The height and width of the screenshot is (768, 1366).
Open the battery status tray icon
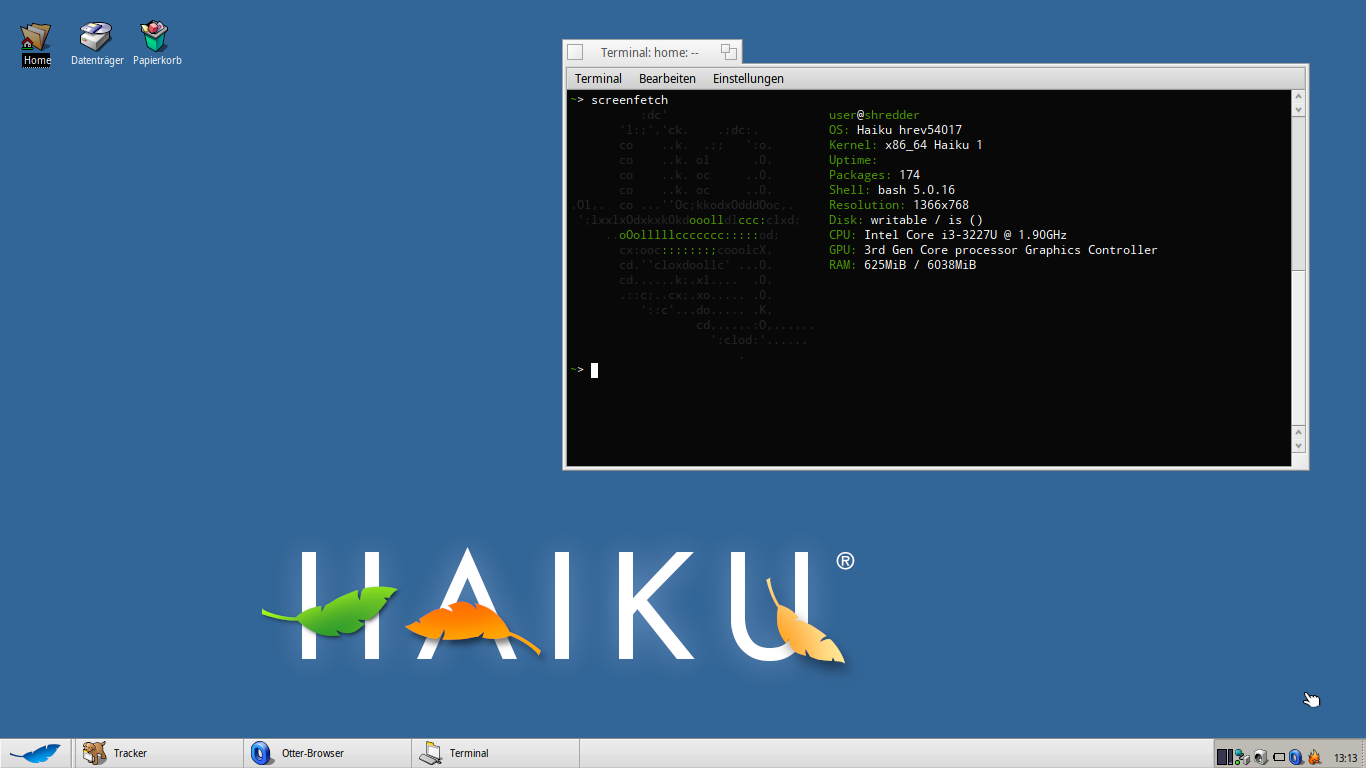click(x=1279, y=757)
